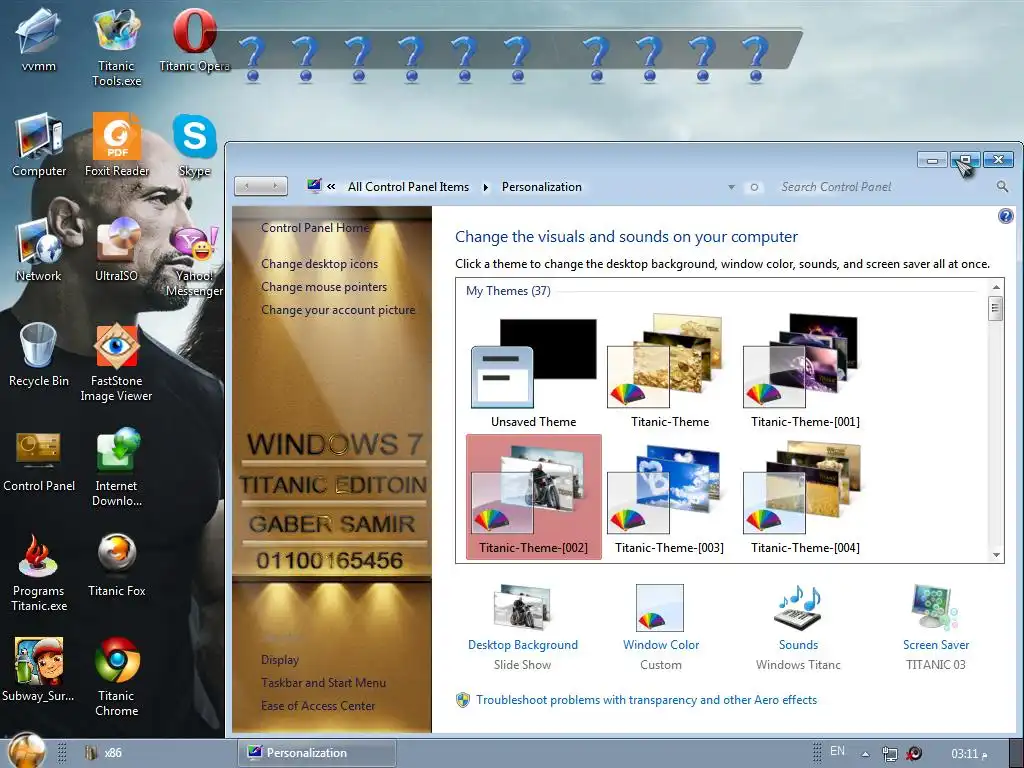
Task: Click the taskbar clock showing 03:11
Action: (969, 754)
